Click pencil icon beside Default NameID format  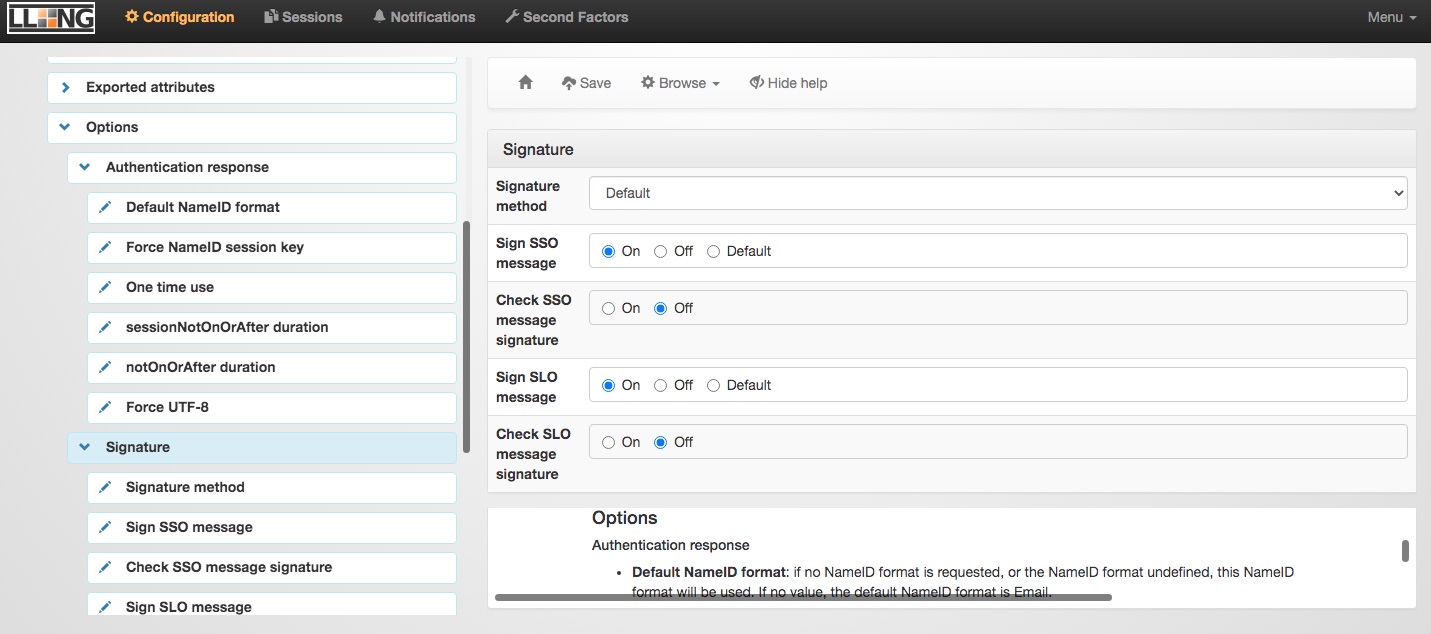click(105, 207)
